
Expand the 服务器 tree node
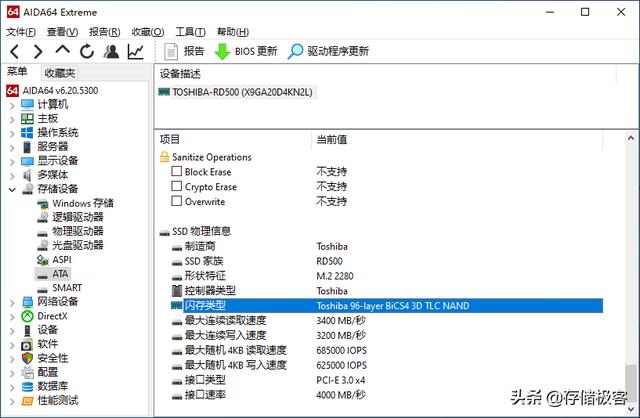[12, 147]
